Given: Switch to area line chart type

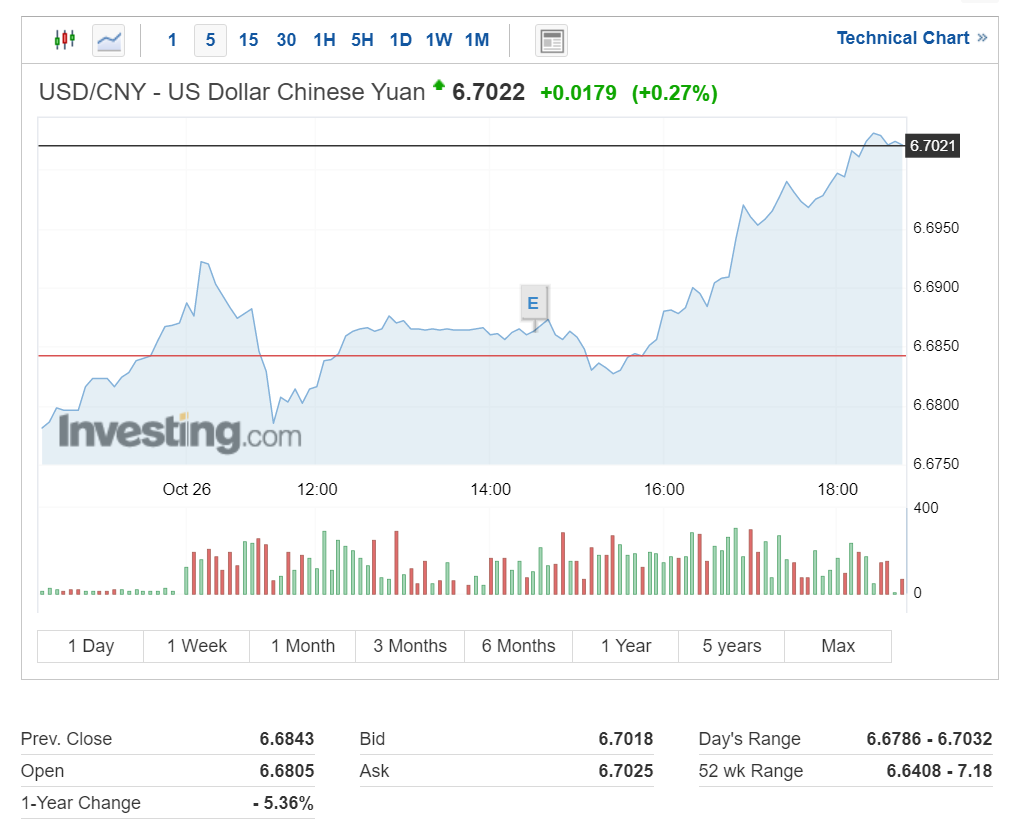Looking at the screenshot, I should (108, 41).
